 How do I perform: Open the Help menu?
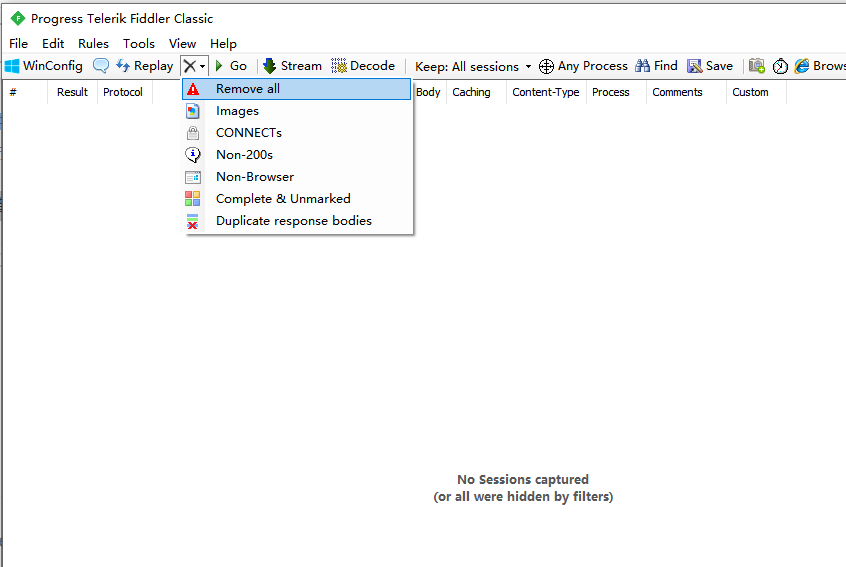tap(223, 44)
